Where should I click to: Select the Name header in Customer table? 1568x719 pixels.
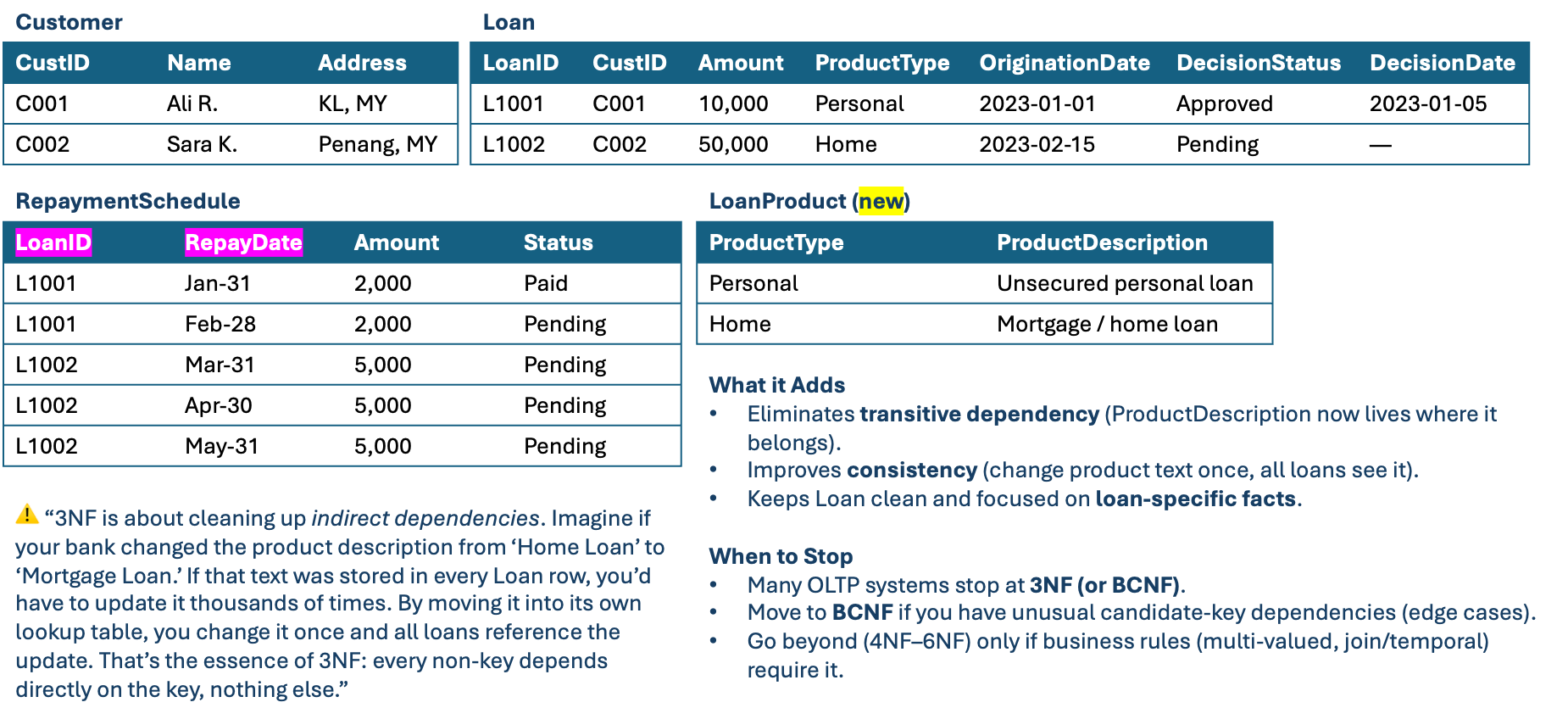[x=199, y=63]
